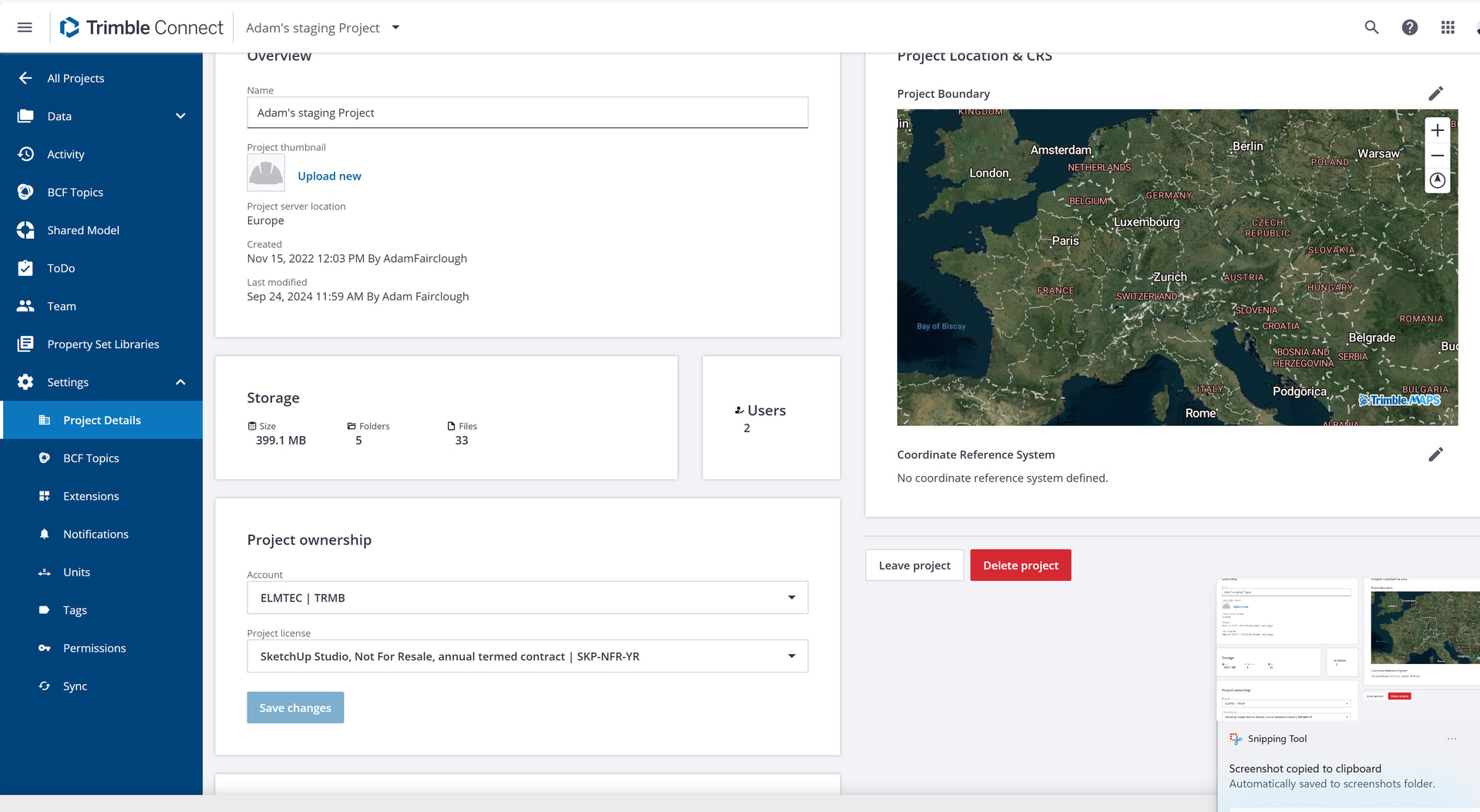Switch to the Extensions settings page
Screen dimensions: 1480x812
click(x=91, y=495)
